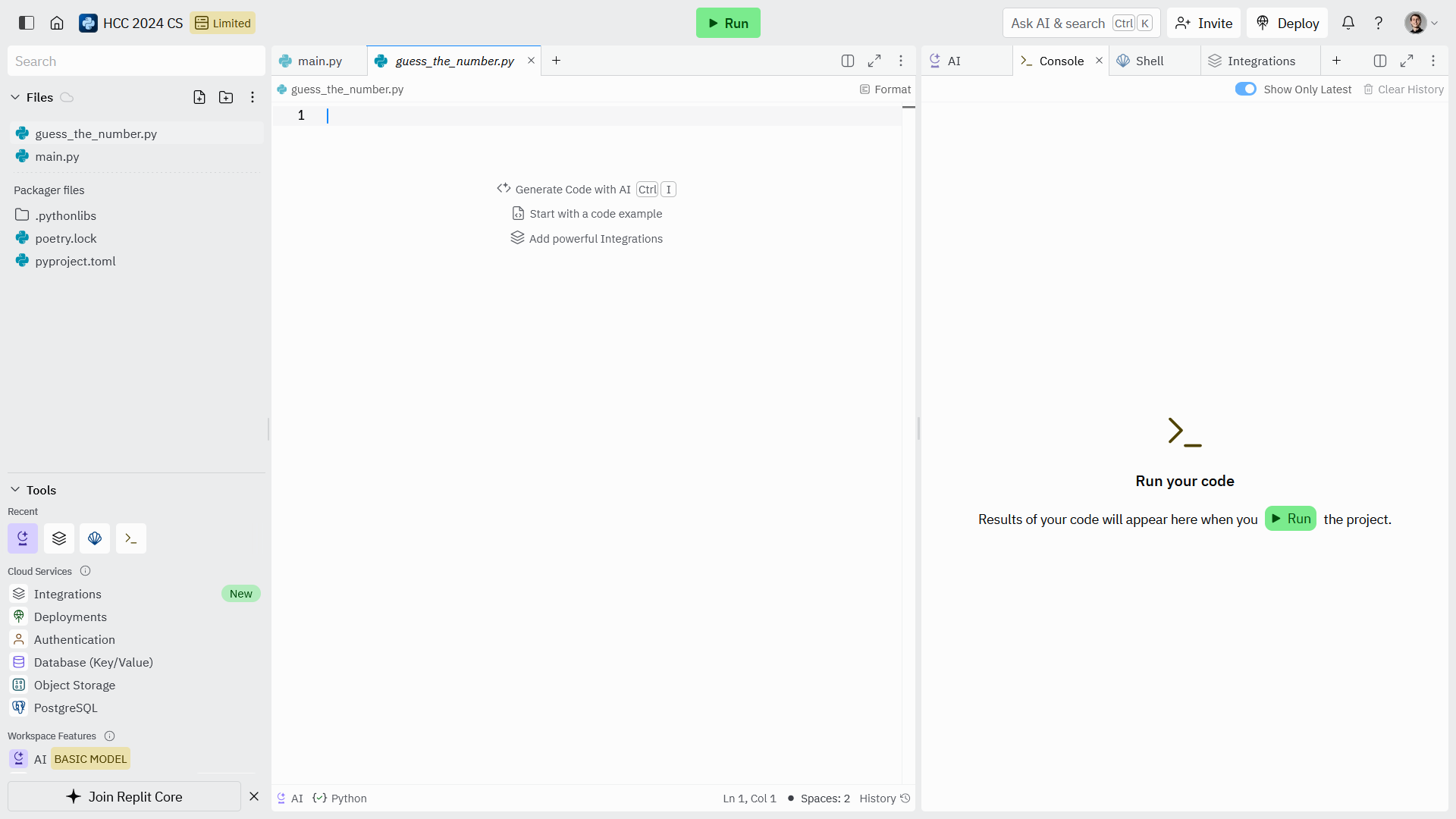The image size is (1456, 819).
Task: Open Python language selector in status bar
Action: pos(340,799)
